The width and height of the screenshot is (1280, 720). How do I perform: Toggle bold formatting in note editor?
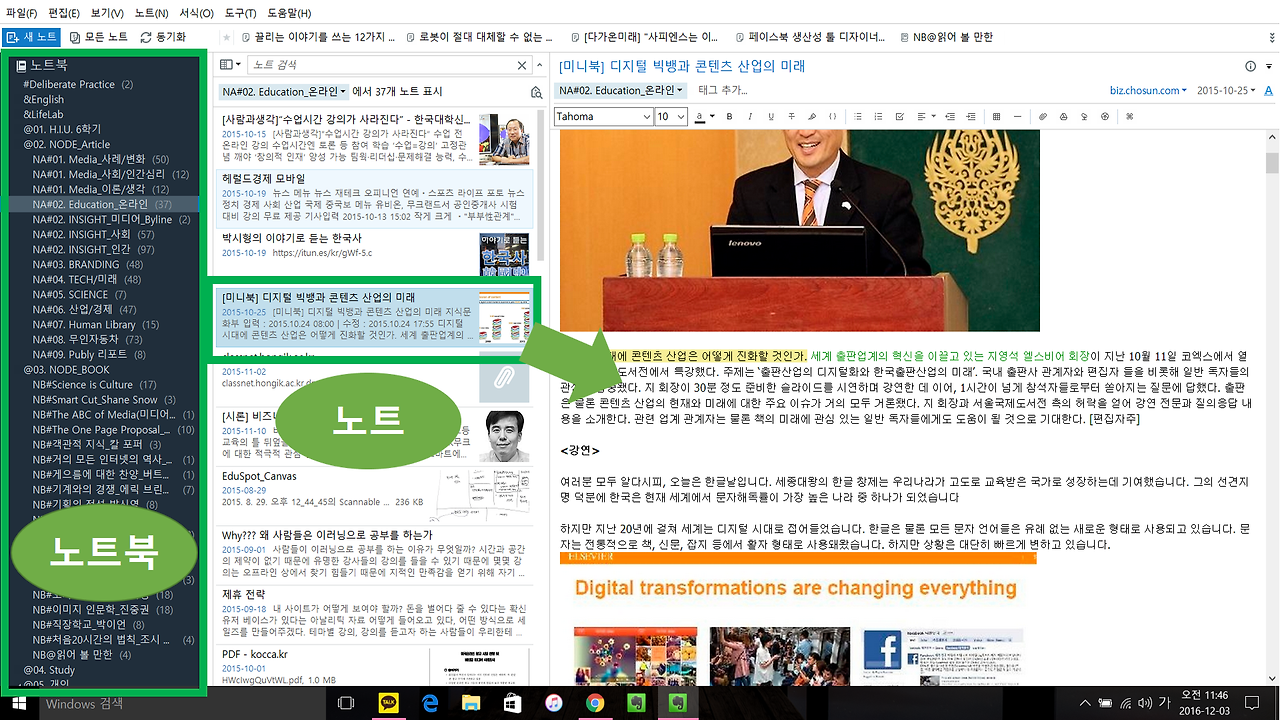point(730,117)
